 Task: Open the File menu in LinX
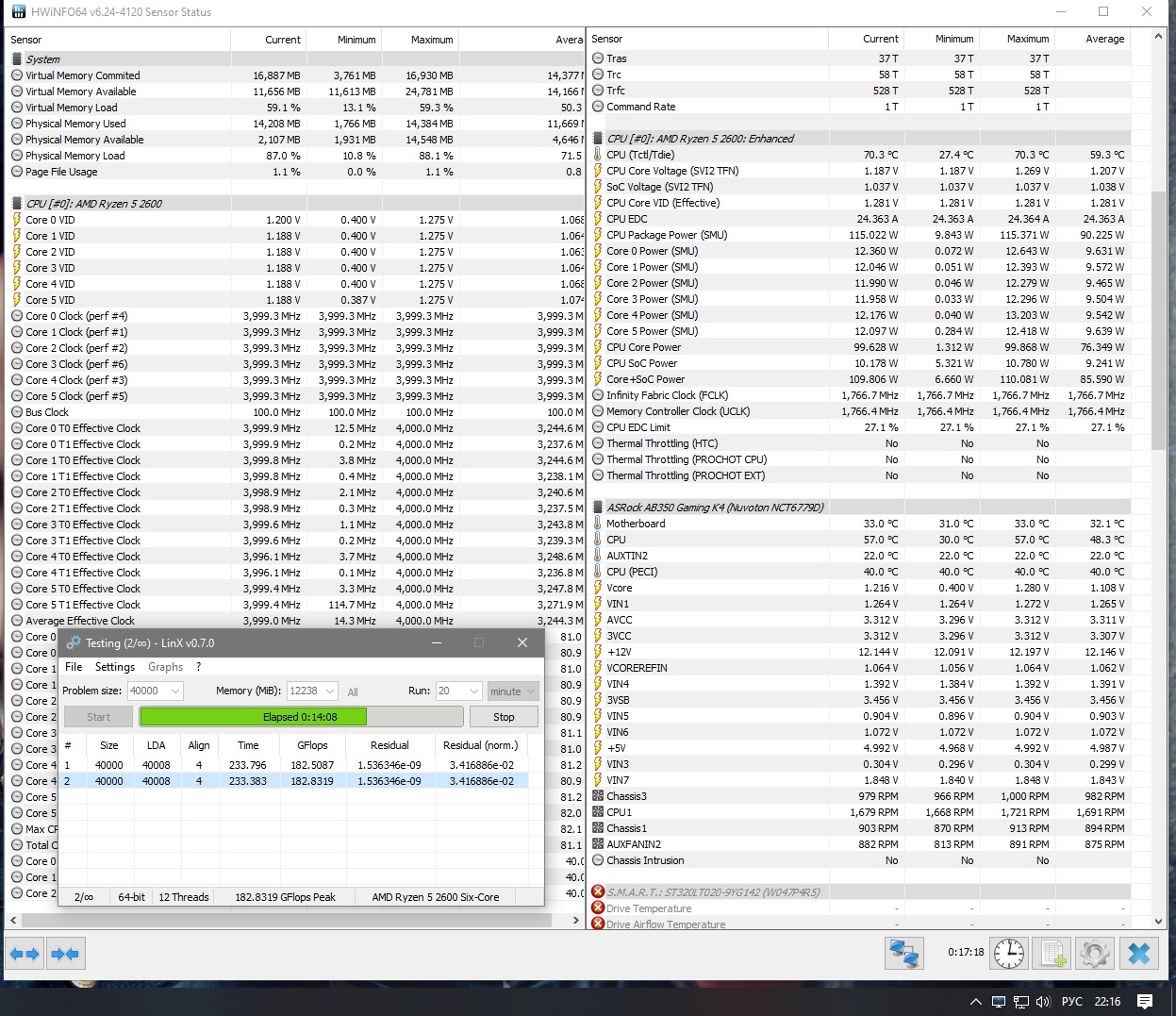[x=74, y=667]
